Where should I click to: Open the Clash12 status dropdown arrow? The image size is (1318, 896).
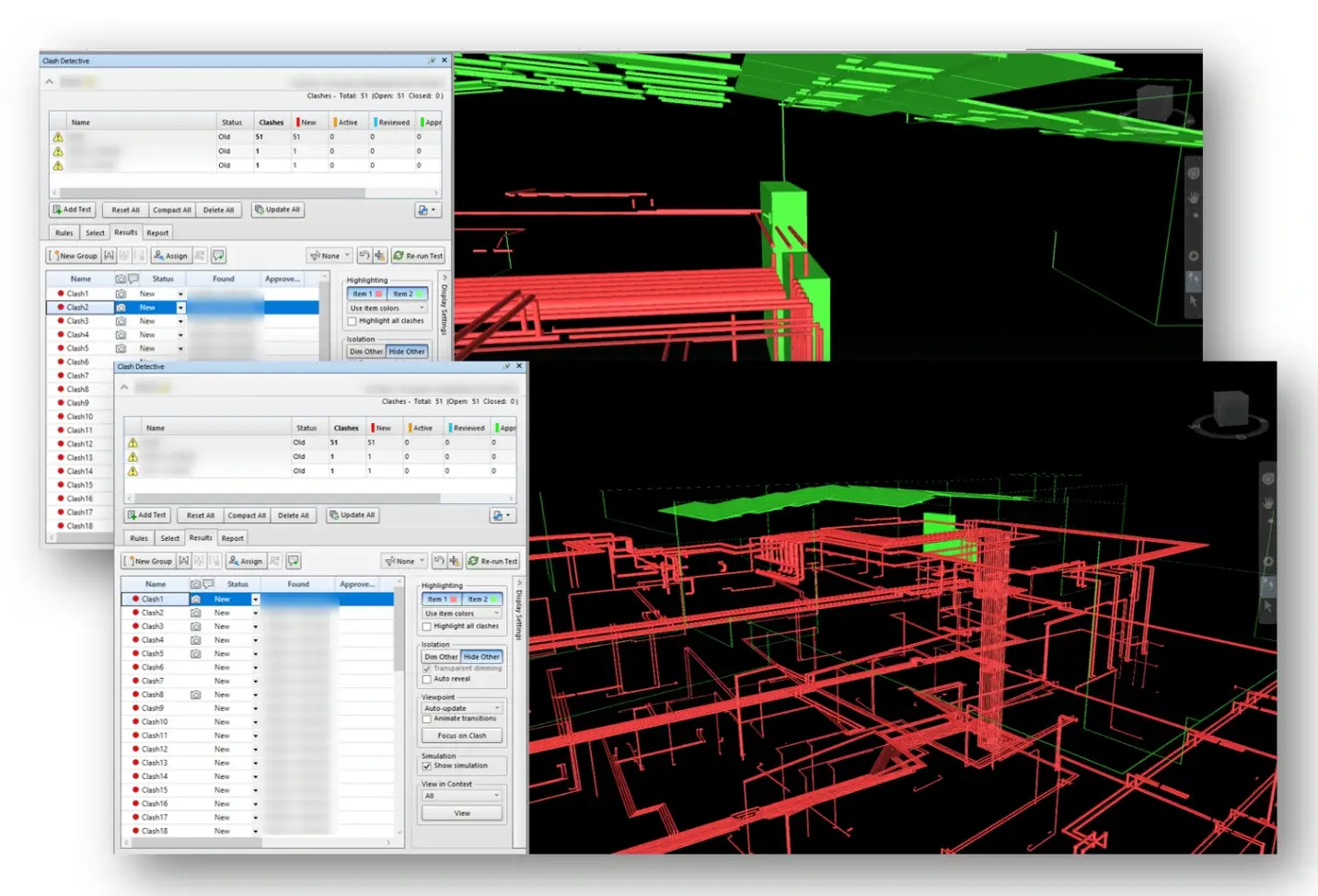256,750
